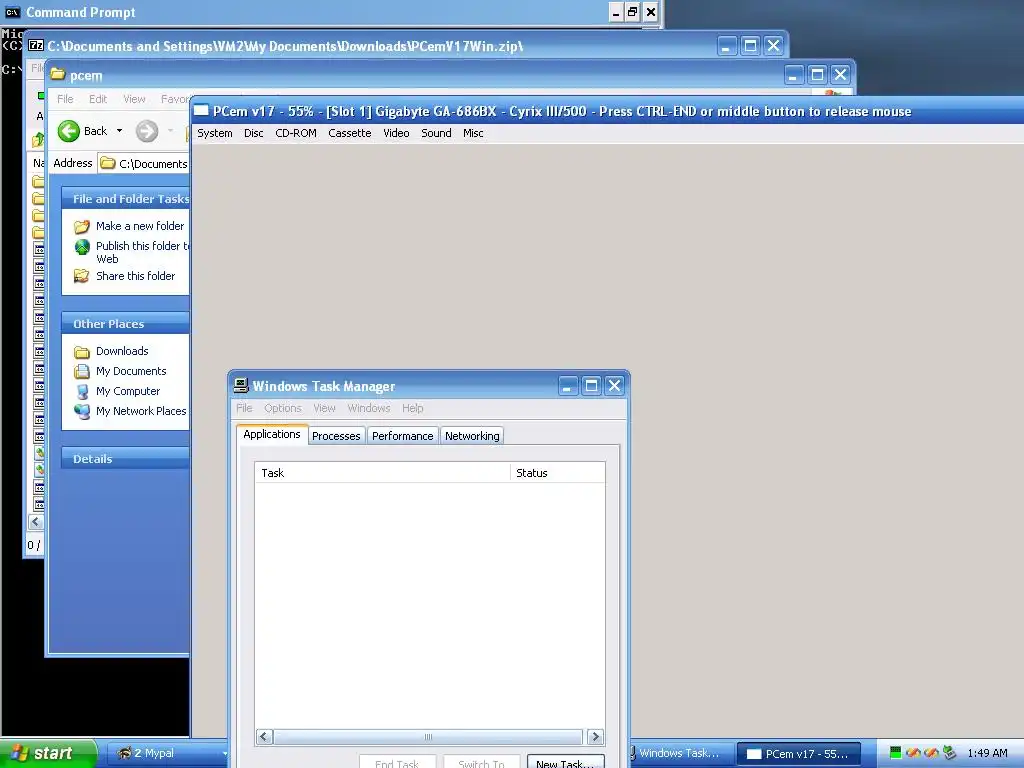The image size is (1024, 768).
Task: Click Make a new folder link
Action: tap(140, 226)
